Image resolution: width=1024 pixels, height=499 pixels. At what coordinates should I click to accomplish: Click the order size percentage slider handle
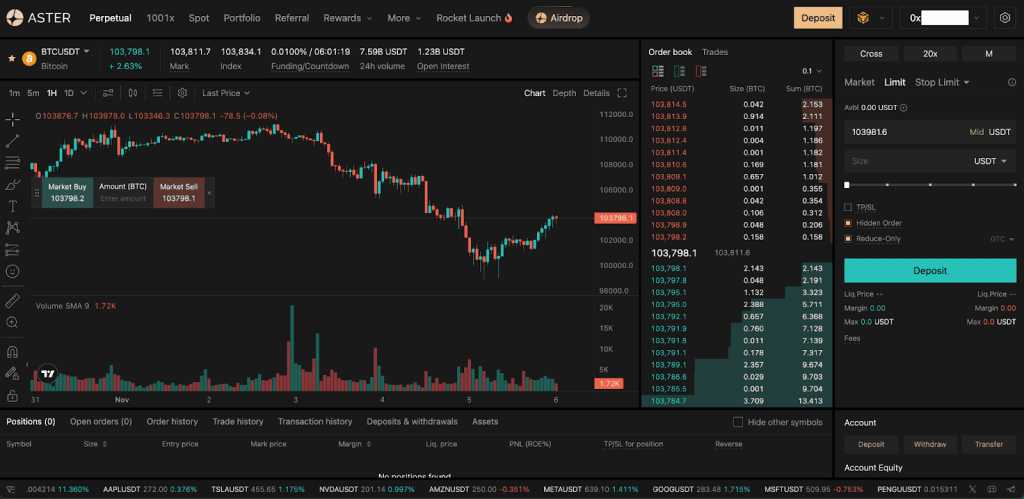[847, 185]
